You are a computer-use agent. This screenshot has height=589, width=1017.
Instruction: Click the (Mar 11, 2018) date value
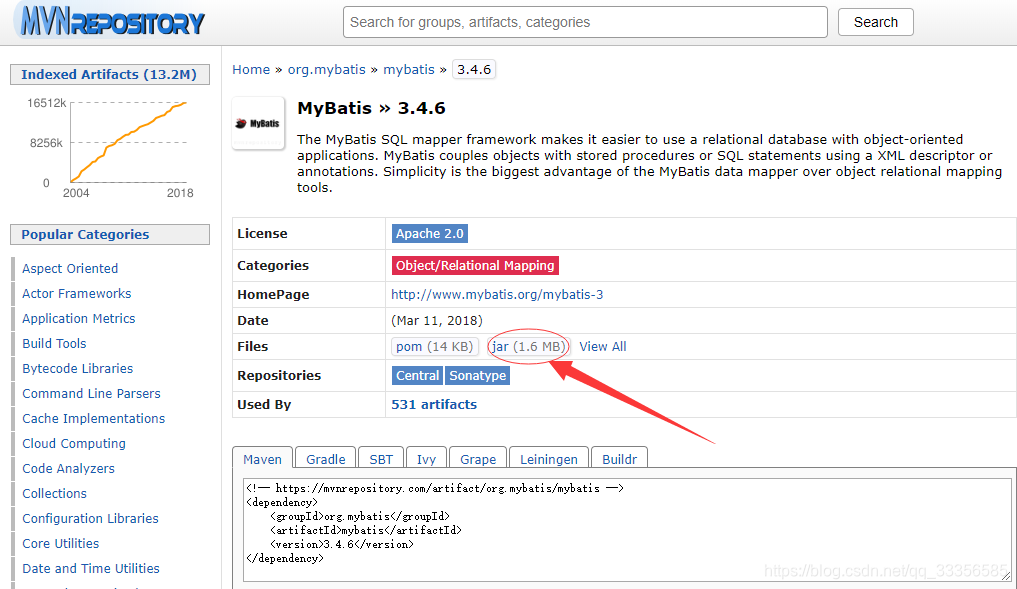tap(437, 320)
